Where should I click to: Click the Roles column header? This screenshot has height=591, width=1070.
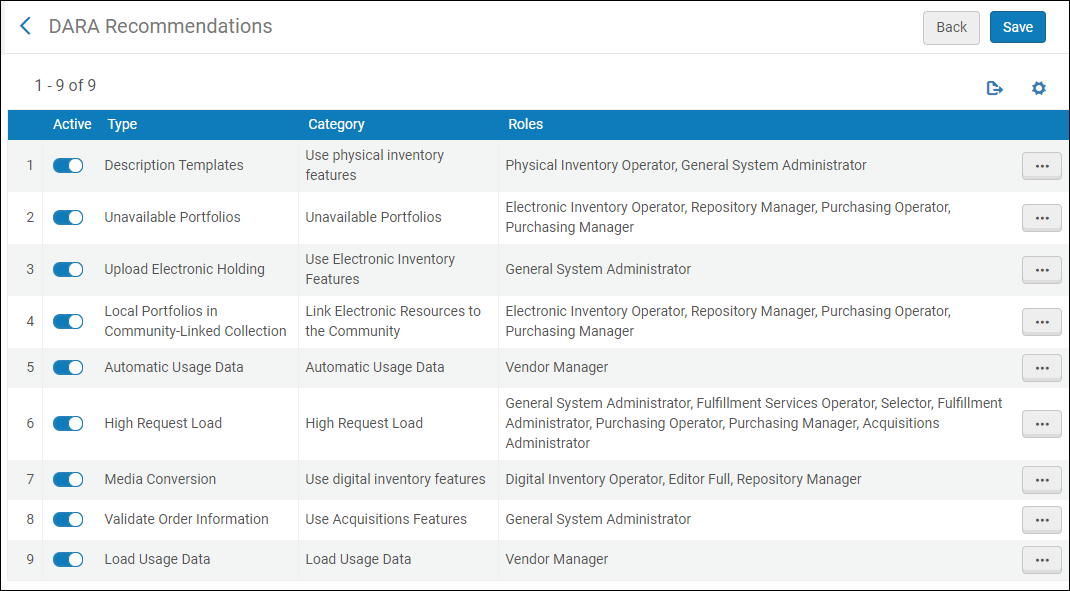coord(525,124)
